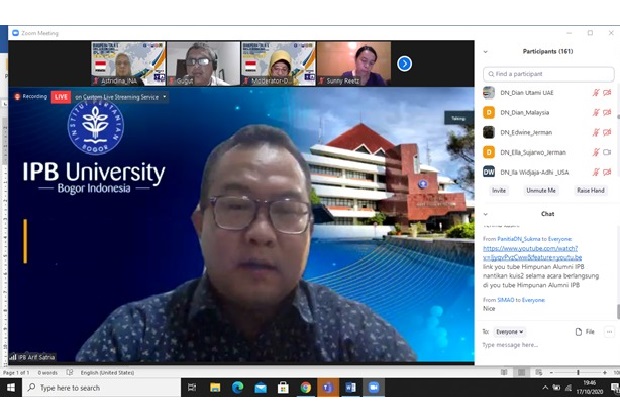Open the chat more-options ellipsis
This screenshot has width=620, height=413.
[x=609, y=332]
